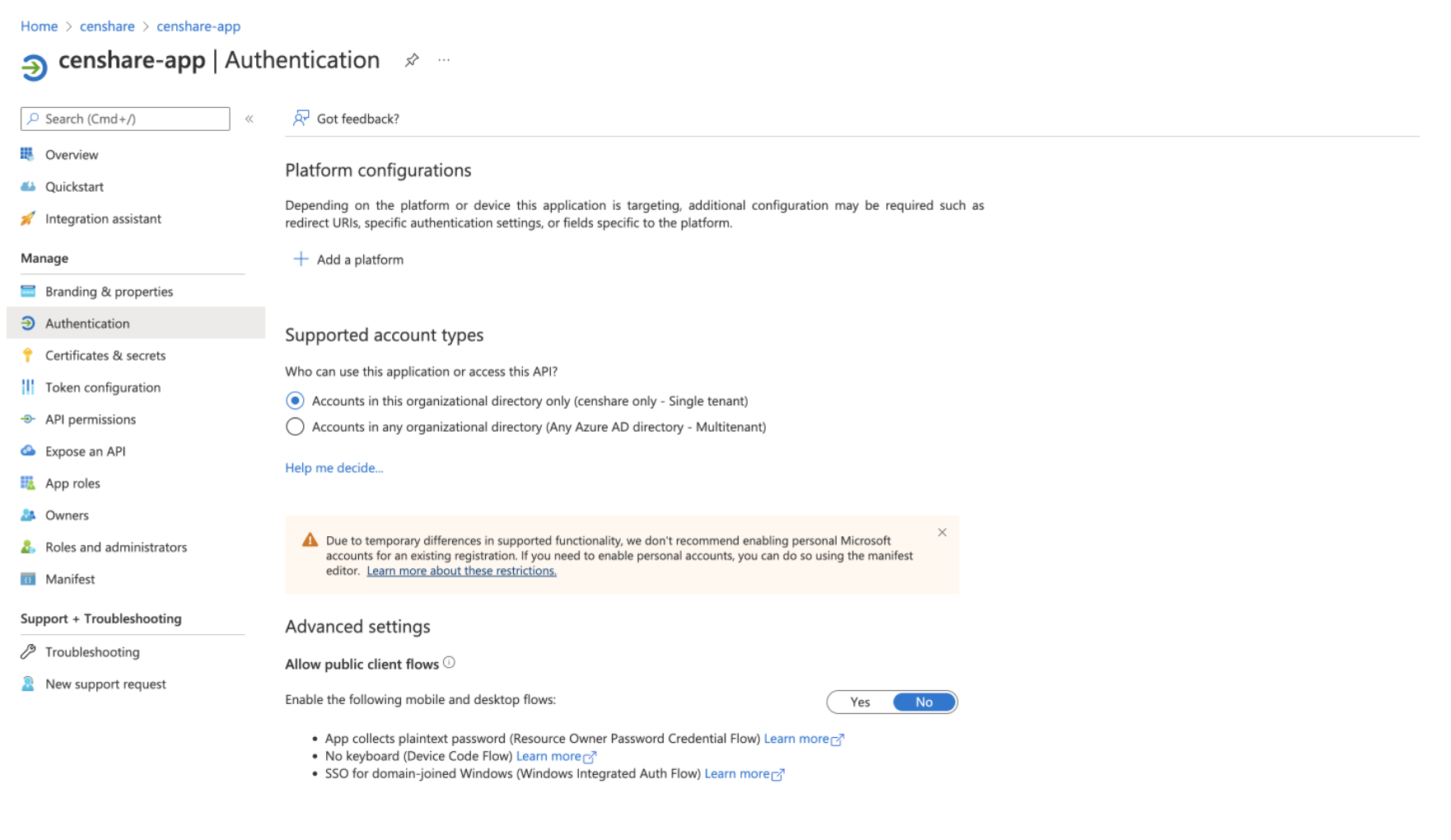Click the info icon beside public client flows
Screen dimensions: 1451x840
[449, 663]
